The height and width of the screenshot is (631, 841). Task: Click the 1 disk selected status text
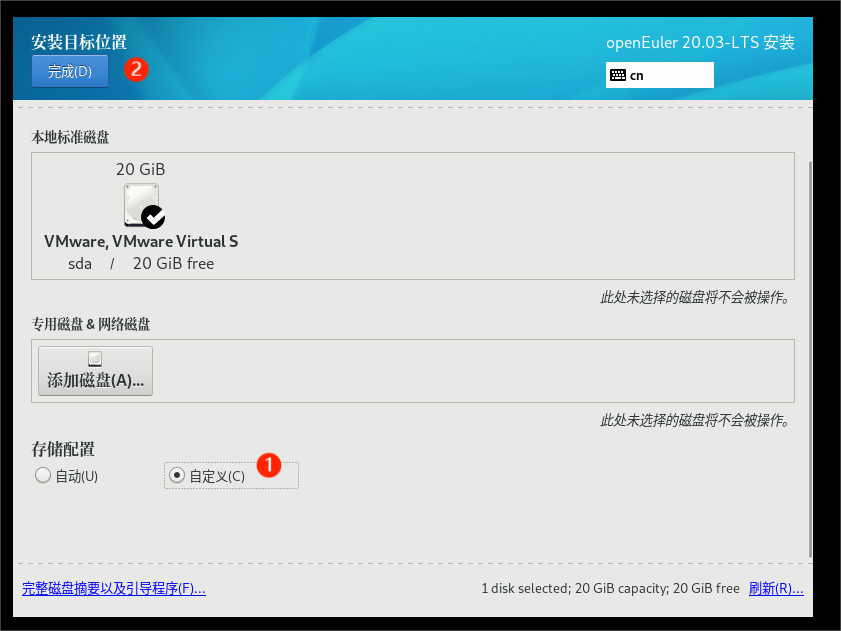click(x=610, y=589)
